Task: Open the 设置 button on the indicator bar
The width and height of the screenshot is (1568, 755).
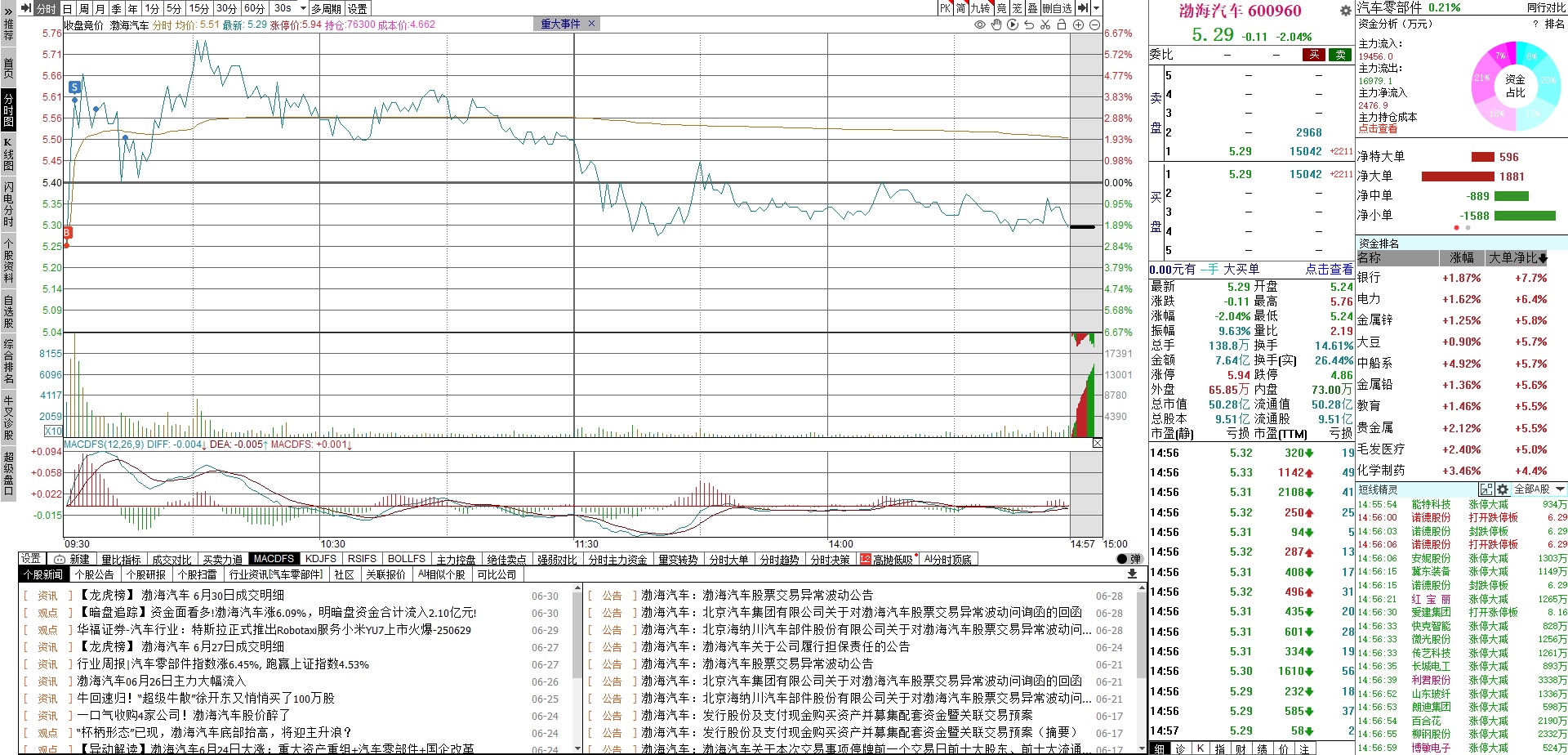Action: [31, 558]
